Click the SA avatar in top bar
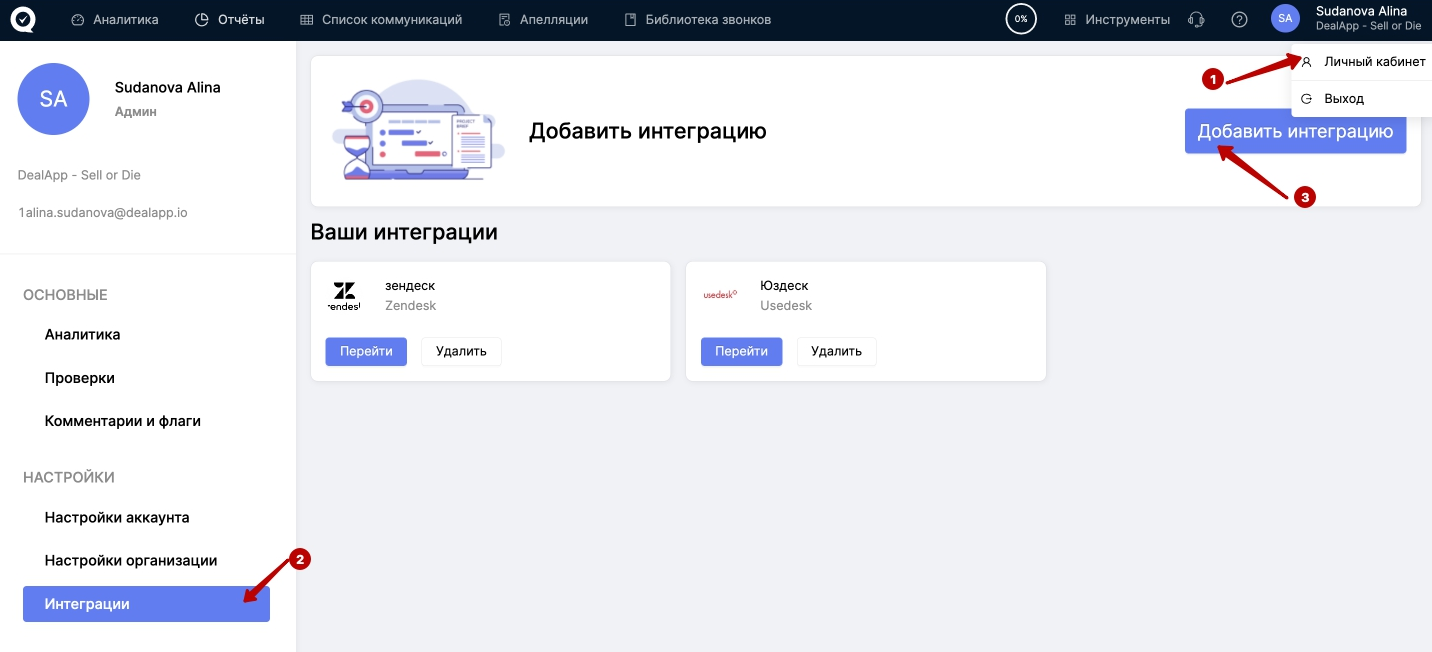Viewport: 1432px width, 652px height. pos(1285,19)
